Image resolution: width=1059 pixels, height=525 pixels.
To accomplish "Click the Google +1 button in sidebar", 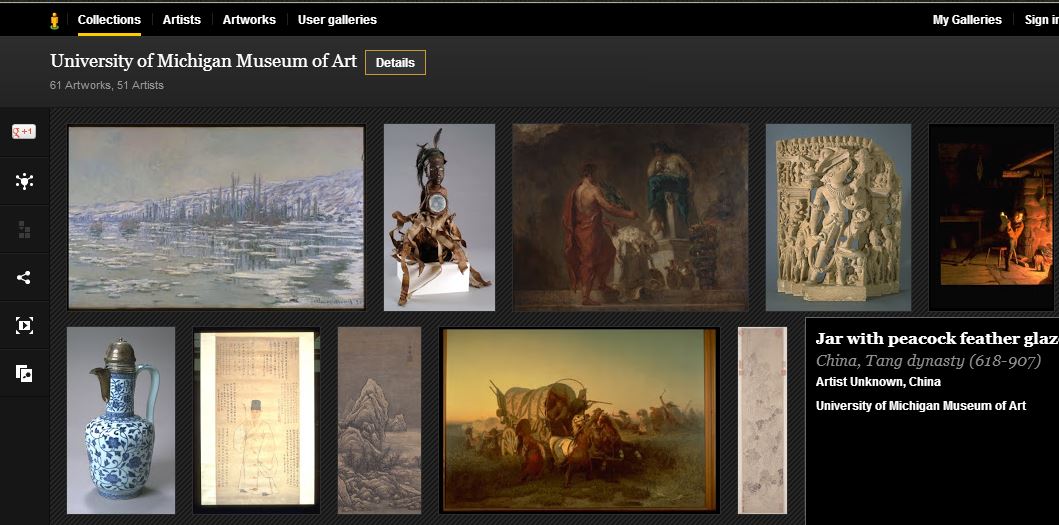I will (24, 132).
